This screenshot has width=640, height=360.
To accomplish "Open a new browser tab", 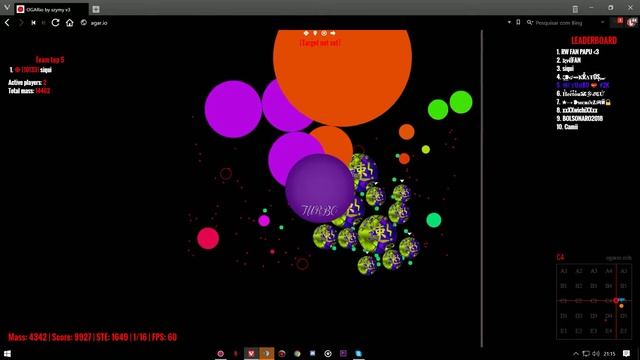I will coord(96,9).
